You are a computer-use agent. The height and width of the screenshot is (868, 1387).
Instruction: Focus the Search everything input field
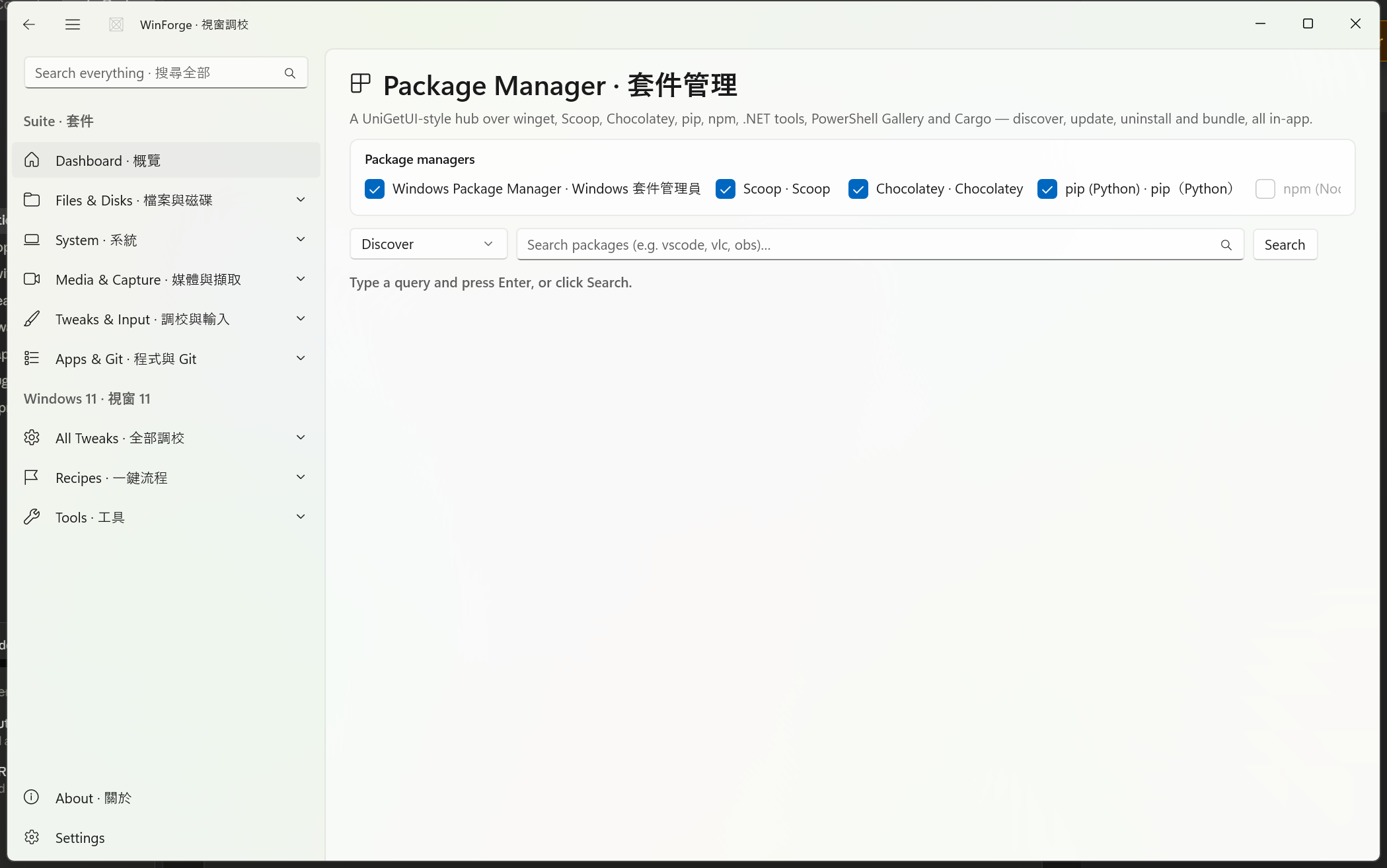[166, 73]
